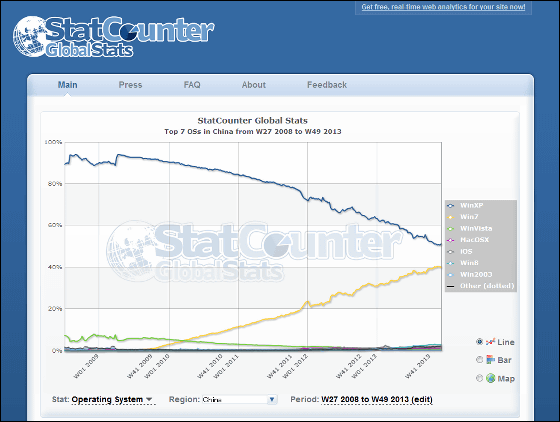Click the Other (dotted) legend marker
Image resolution: width=560 pixels, height=422 pixels.
(451, 286)
